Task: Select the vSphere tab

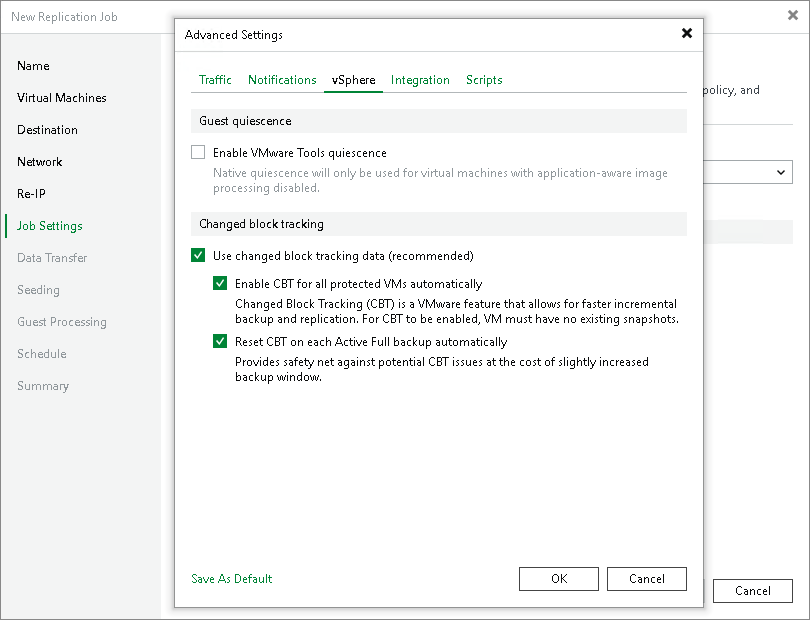Action: click(353, 80)
